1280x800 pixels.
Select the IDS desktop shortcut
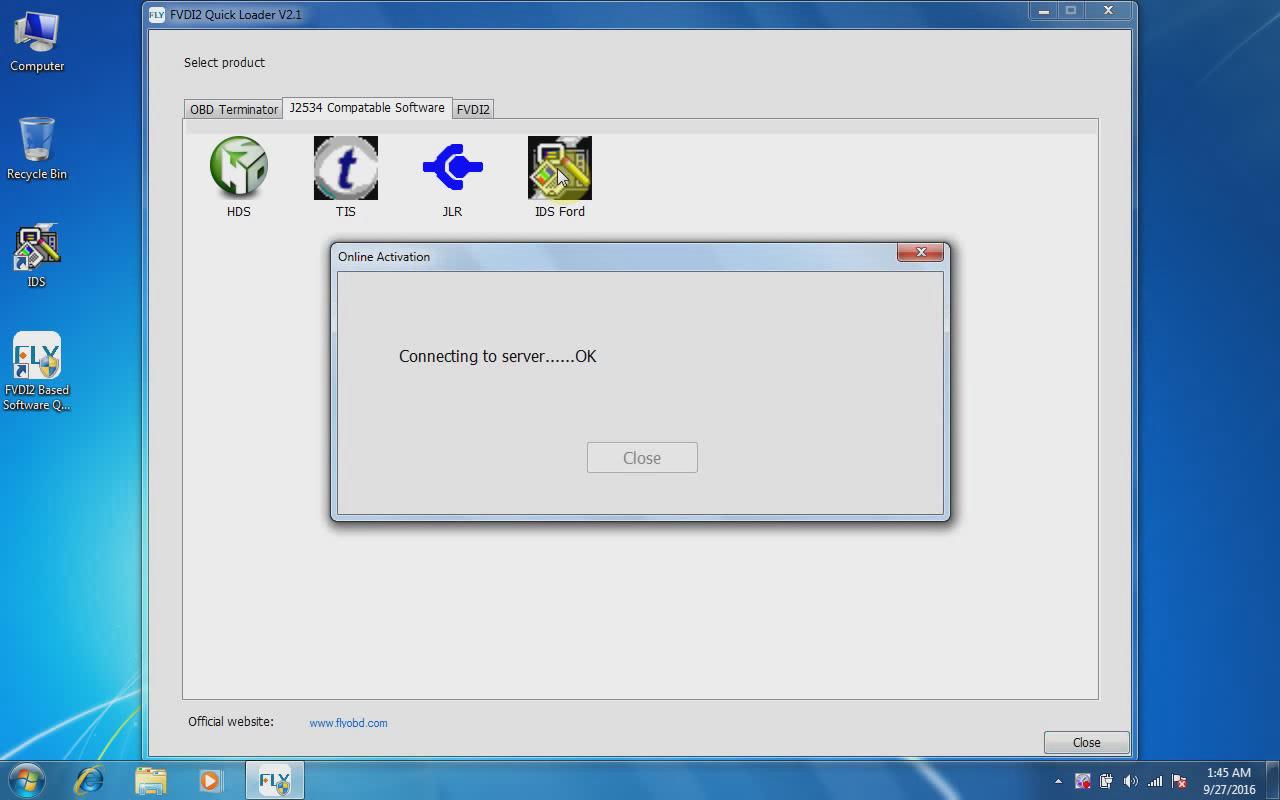tap(37, 256)
